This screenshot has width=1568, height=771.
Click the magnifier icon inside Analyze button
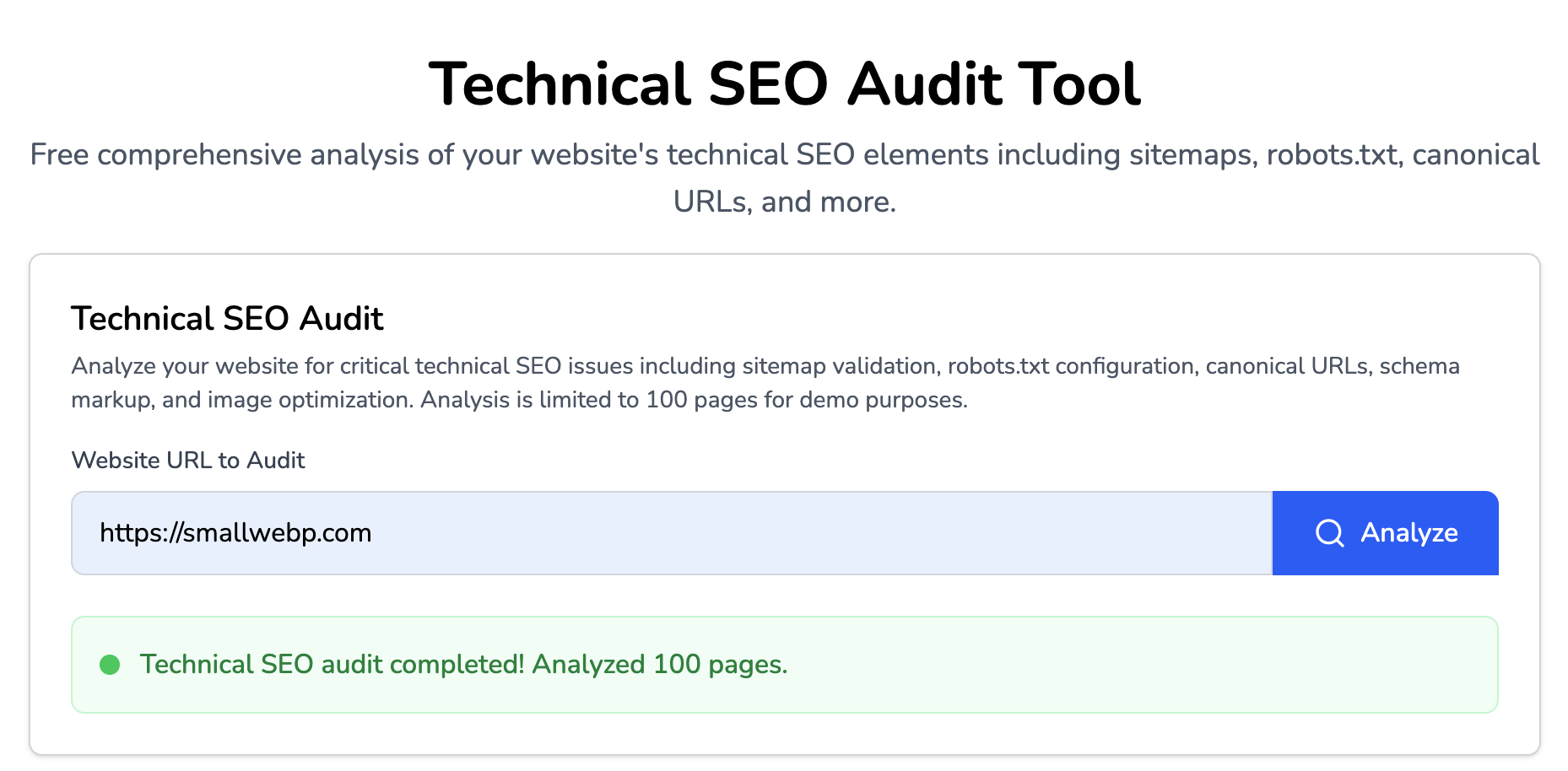pos(1329,533)
